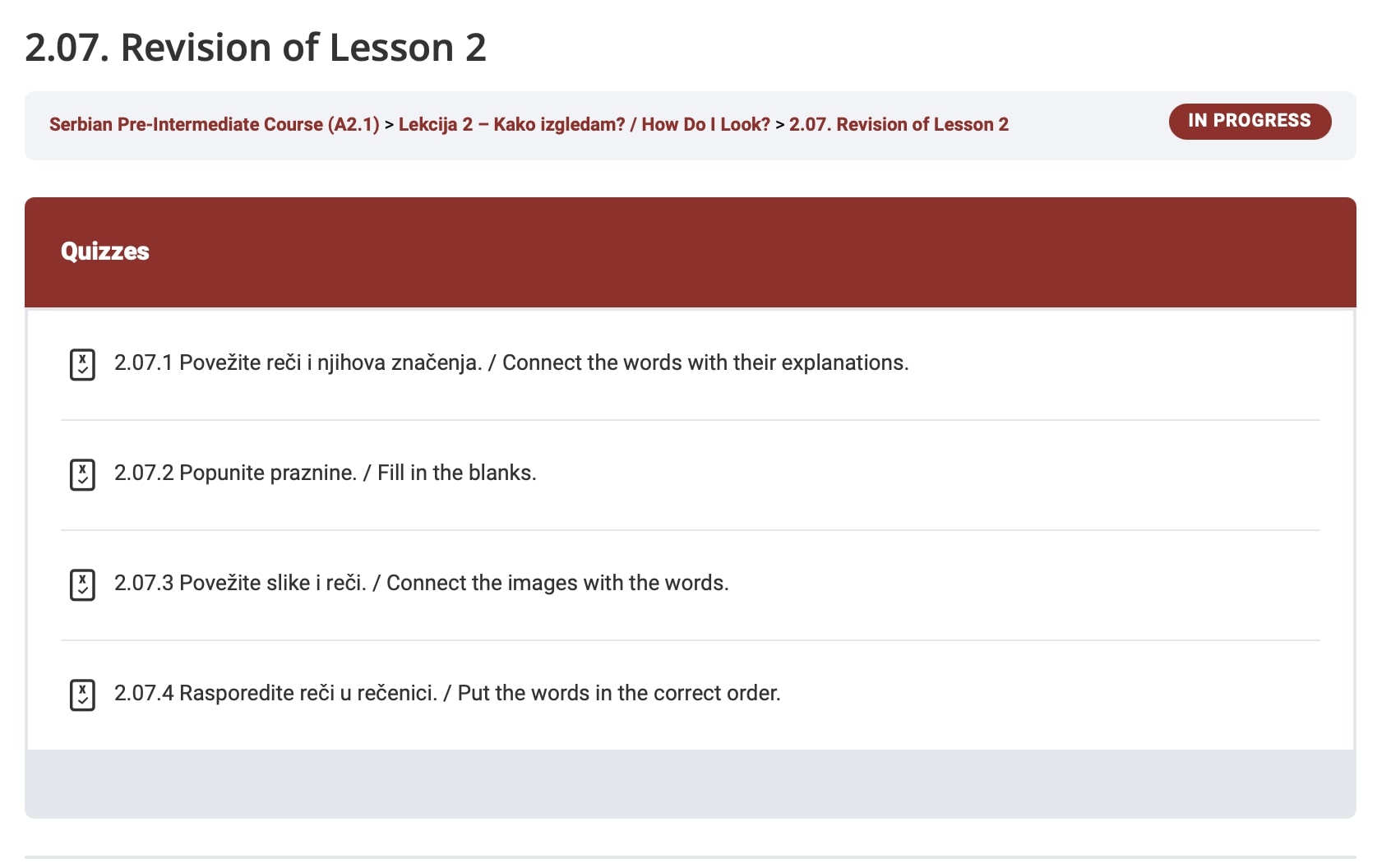Click the quiz icon beside 2.07.2
Image resolution: width=1391 pixels, height=868 pixels.
tap(82, 474)
